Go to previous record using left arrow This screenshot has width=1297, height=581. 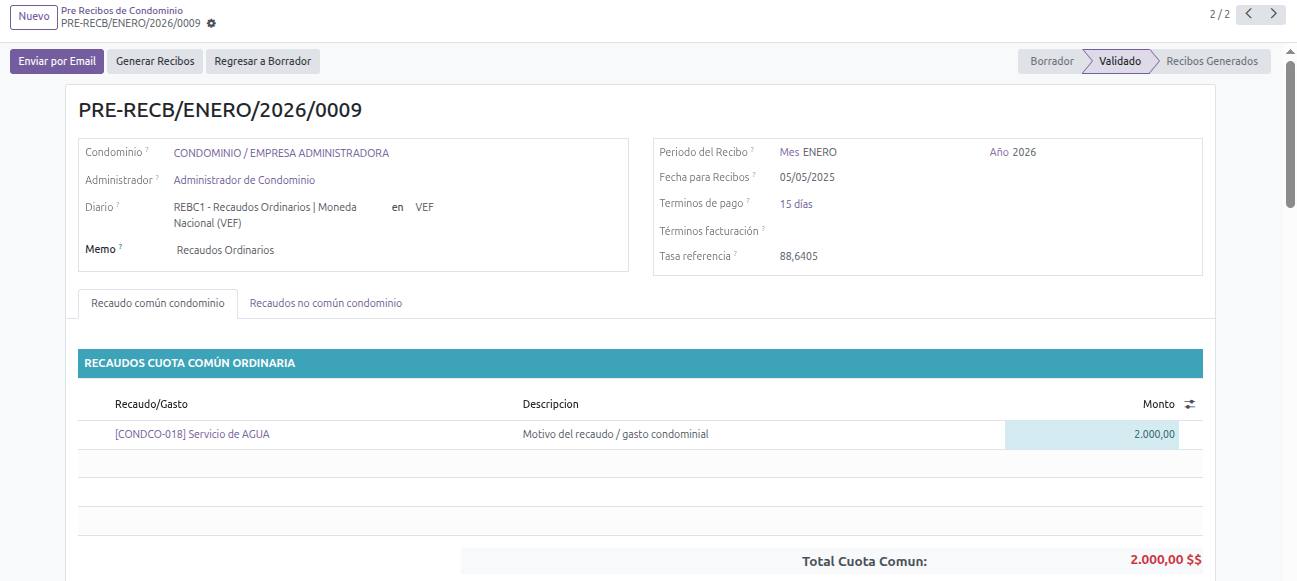[x=1248, y=14]
